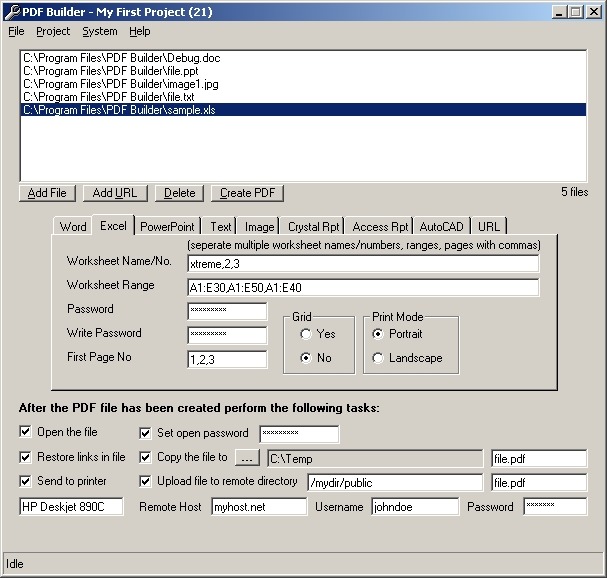Switch to the Excel tab
The width and height of the screenshot is (607, 578).
point(113,225)
